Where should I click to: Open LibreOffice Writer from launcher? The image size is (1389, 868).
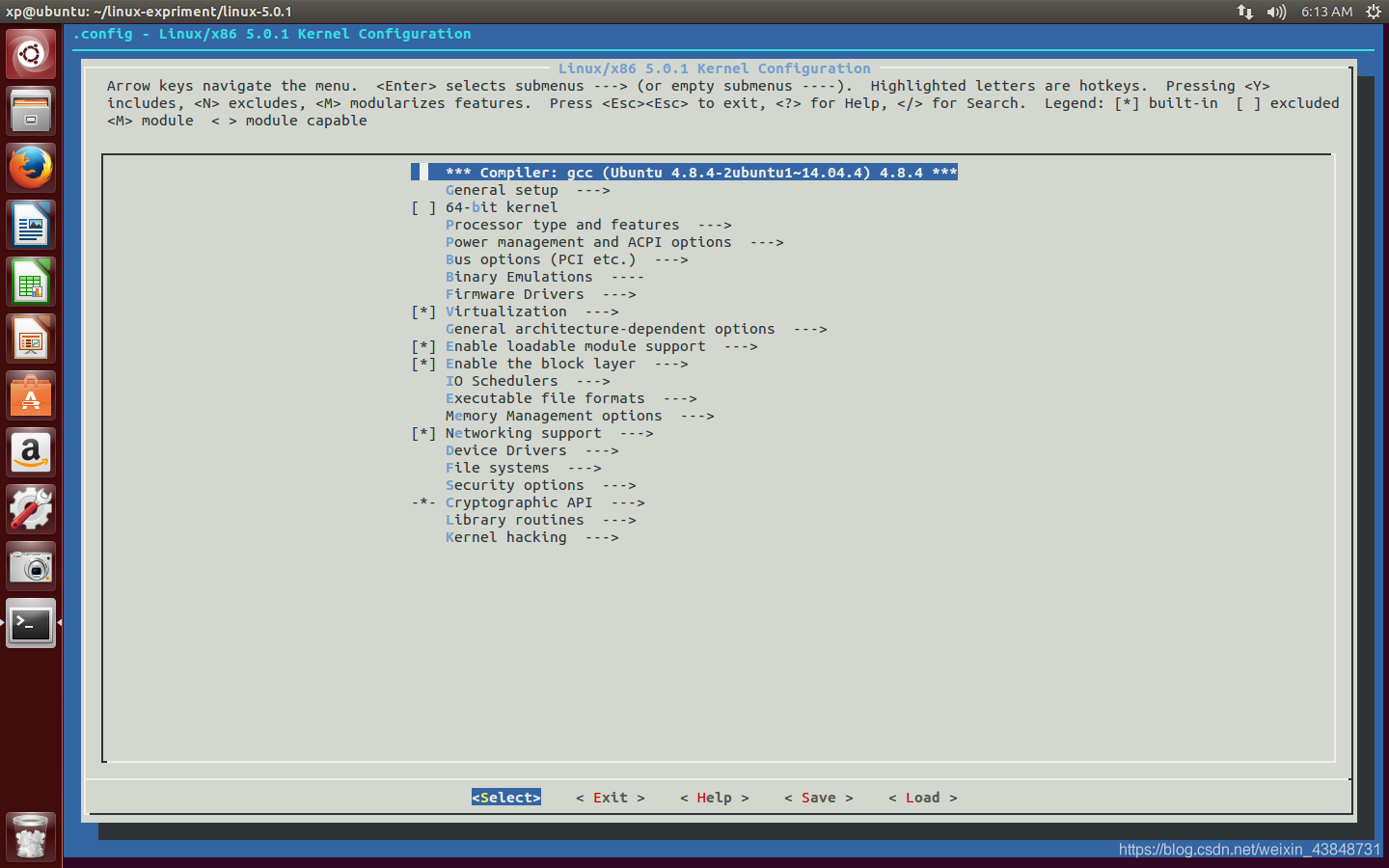31,225
